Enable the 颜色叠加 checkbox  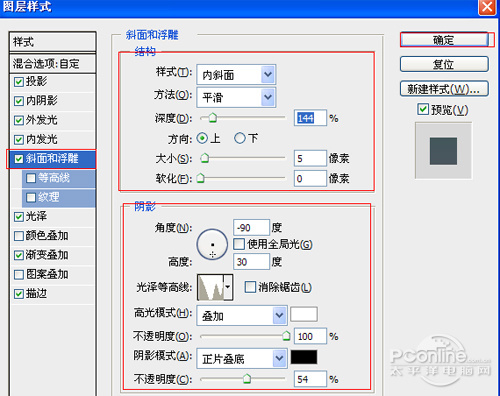pyautogui.click(x=19, y=236)
